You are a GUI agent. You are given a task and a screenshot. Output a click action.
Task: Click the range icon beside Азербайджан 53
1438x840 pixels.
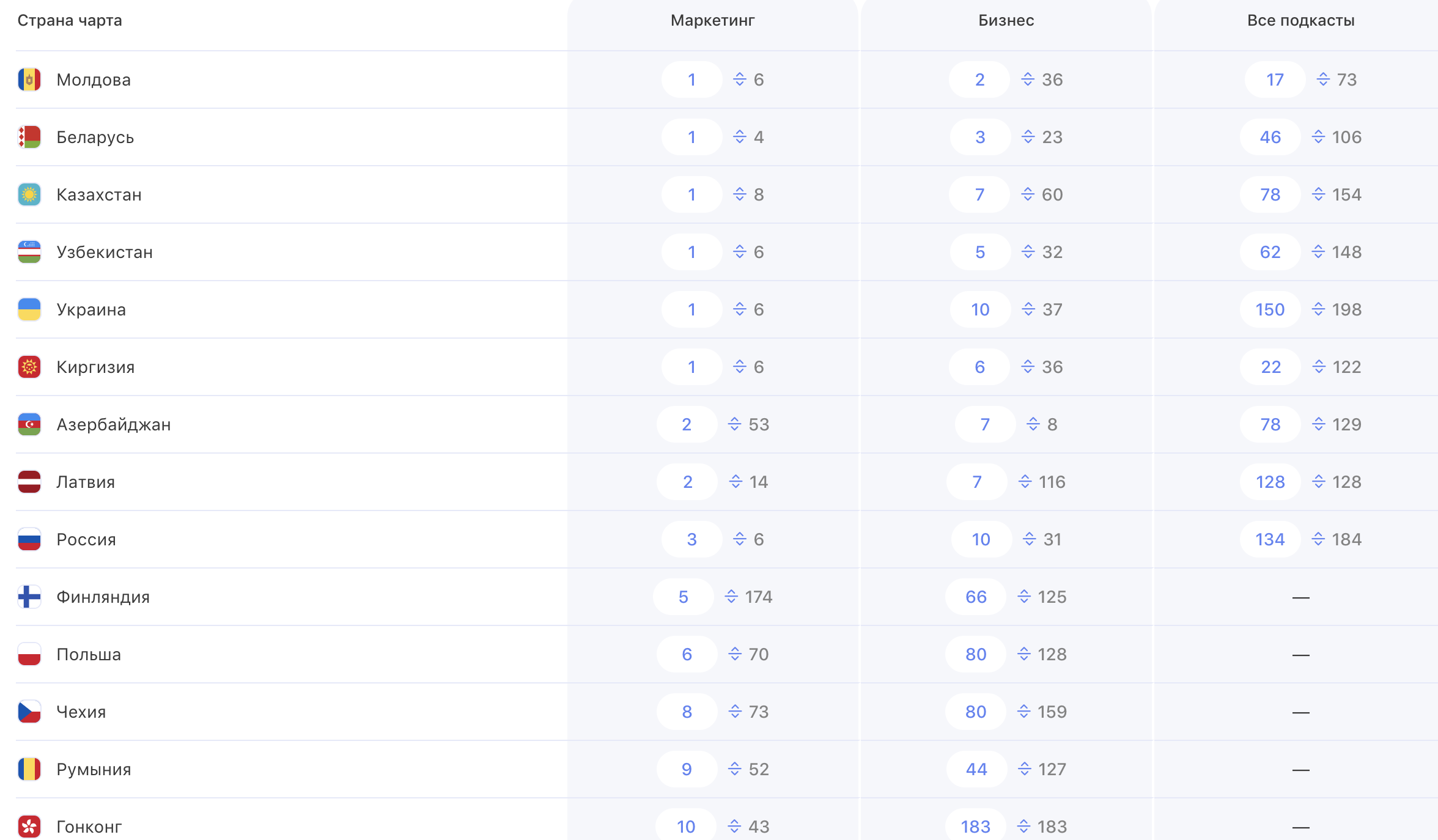734,424
